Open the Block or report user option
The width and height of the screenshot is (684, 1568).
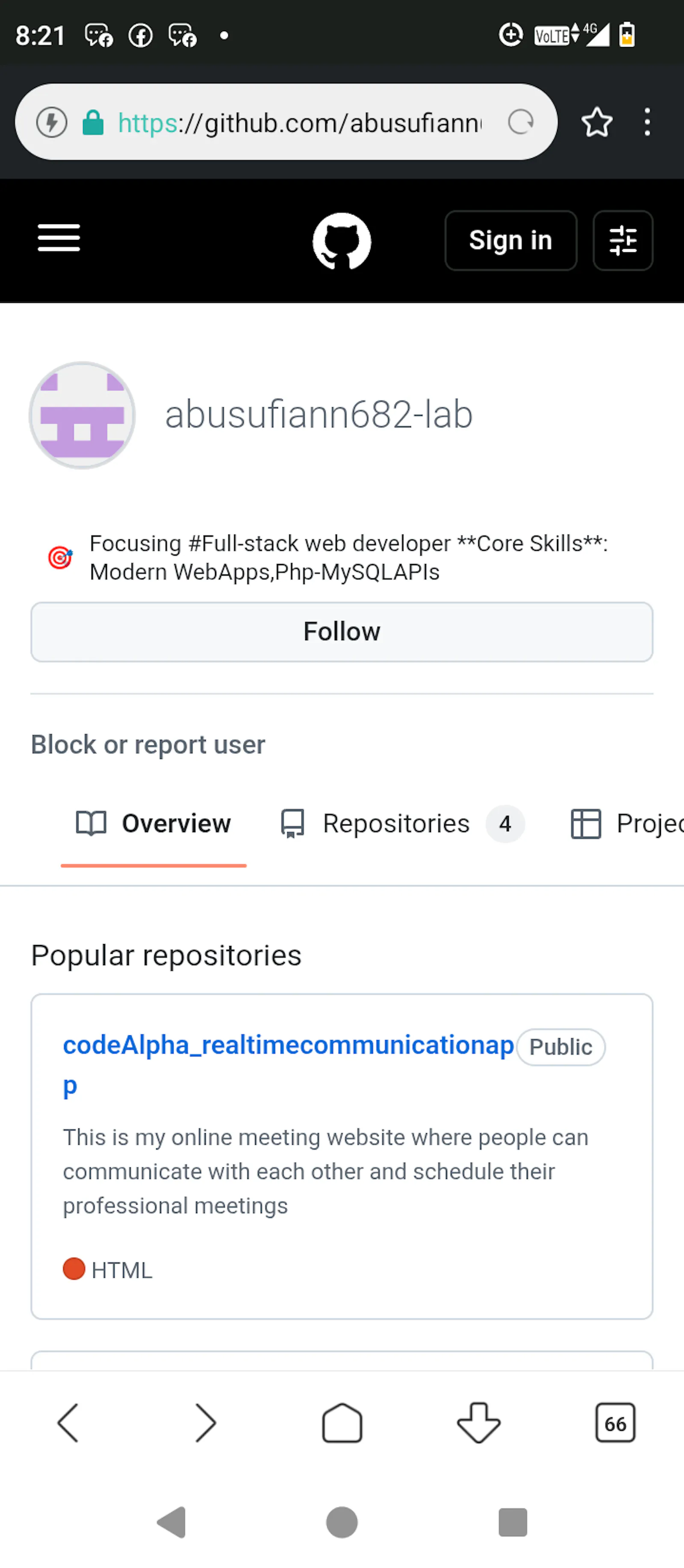point(148,744)
